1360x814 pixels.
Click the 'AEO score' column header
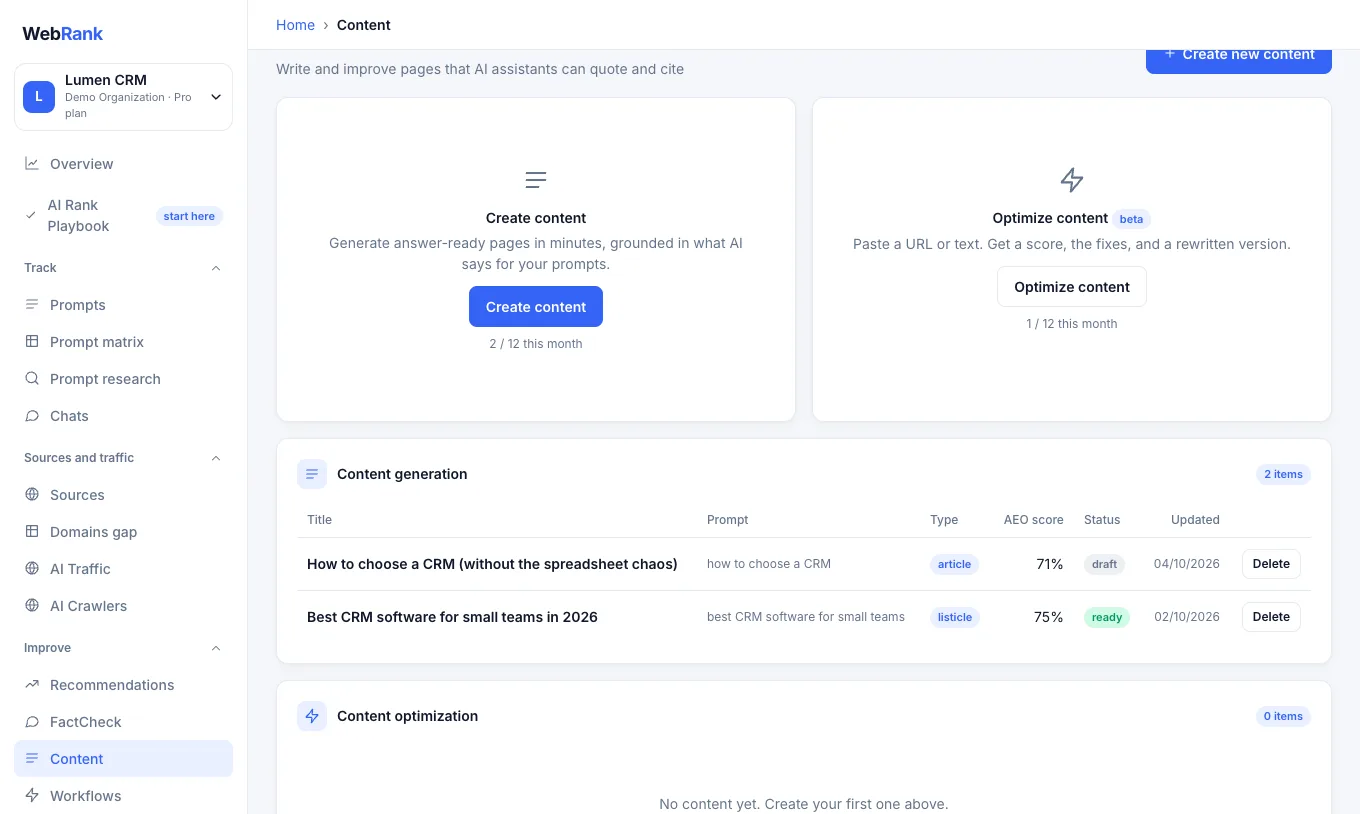click(1034, 520)
